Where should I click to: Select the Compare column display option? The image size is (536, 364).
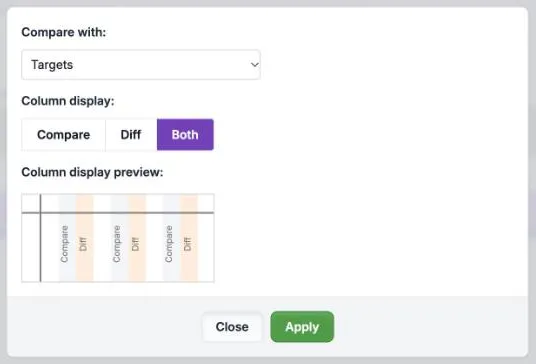coord(64,135)
